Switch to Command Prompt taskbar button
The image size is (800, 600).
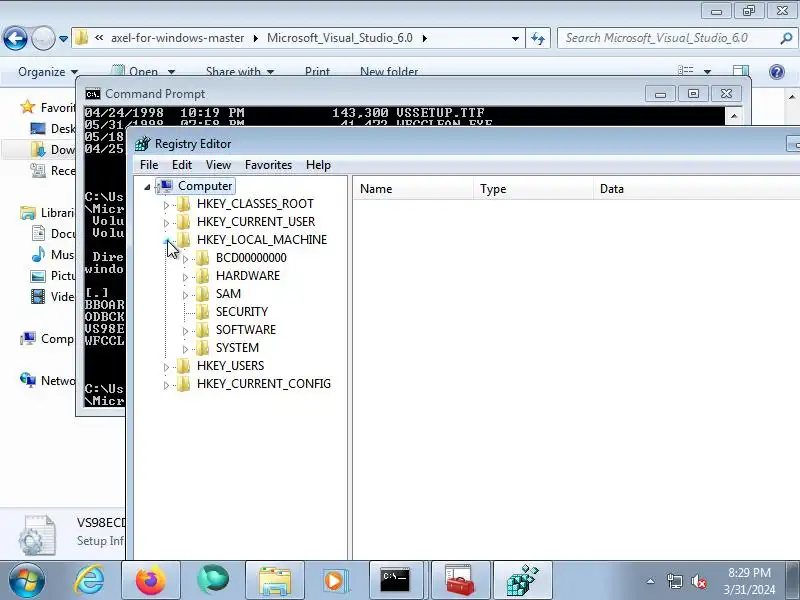[x=396, y=581]
